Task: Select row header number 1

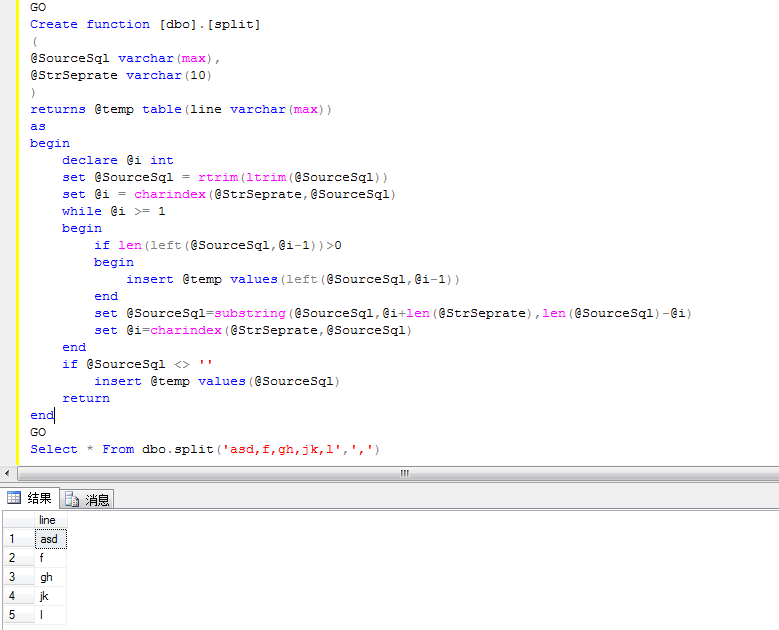Action: (19, 539)
